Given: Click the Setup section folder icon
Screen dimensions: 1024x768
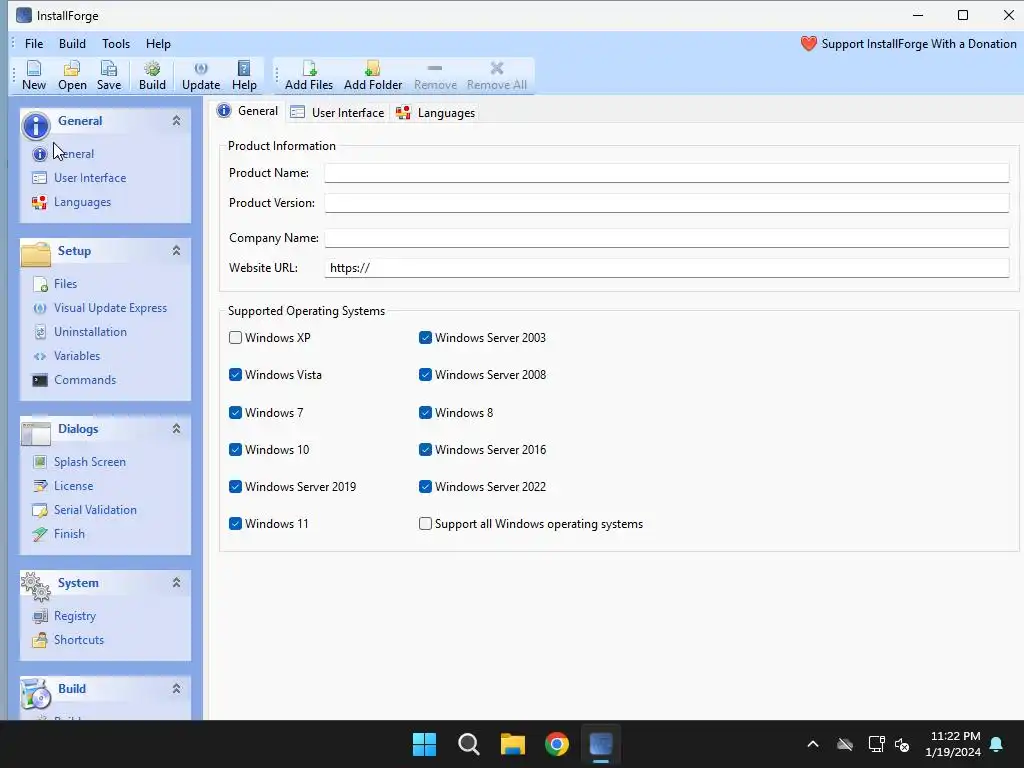Looking at the screenshot, I should click(36, 254).
